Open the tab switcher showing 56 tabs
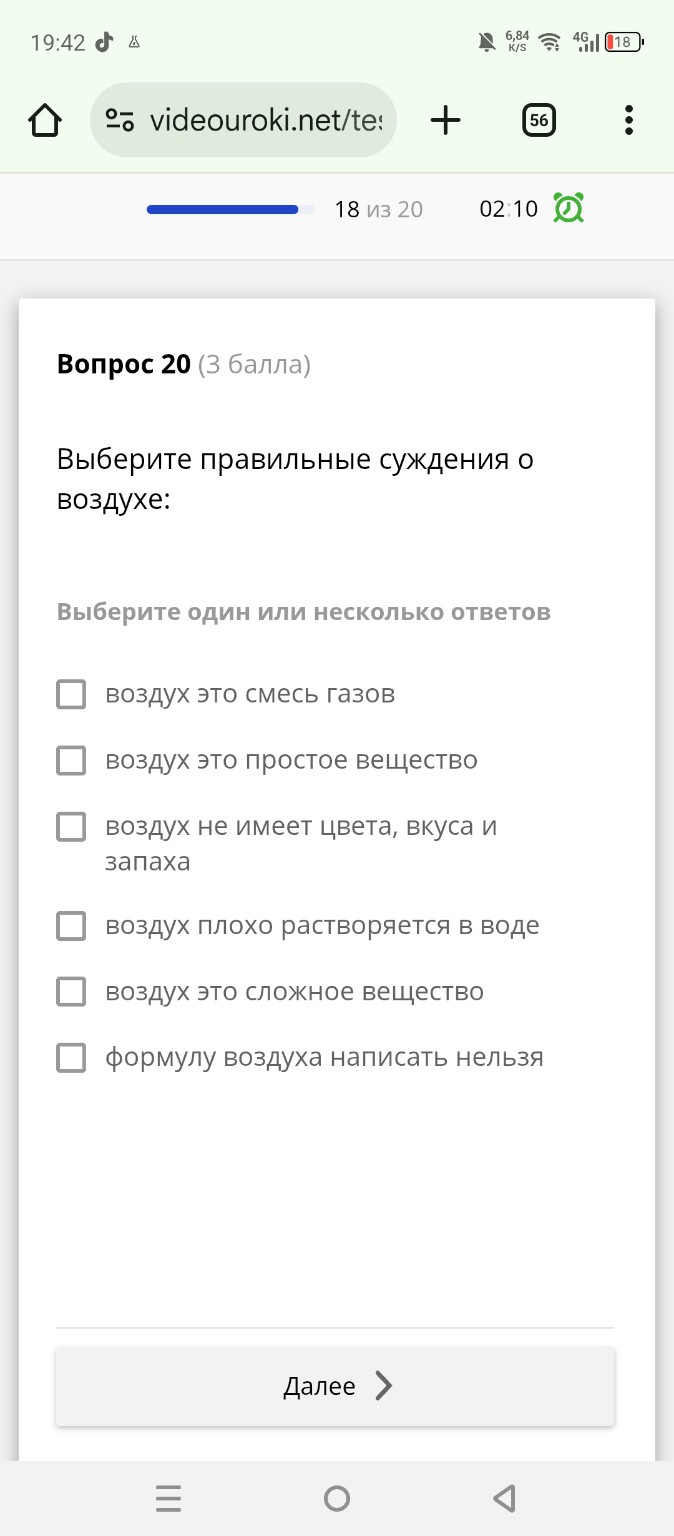 tap(538, 119)
